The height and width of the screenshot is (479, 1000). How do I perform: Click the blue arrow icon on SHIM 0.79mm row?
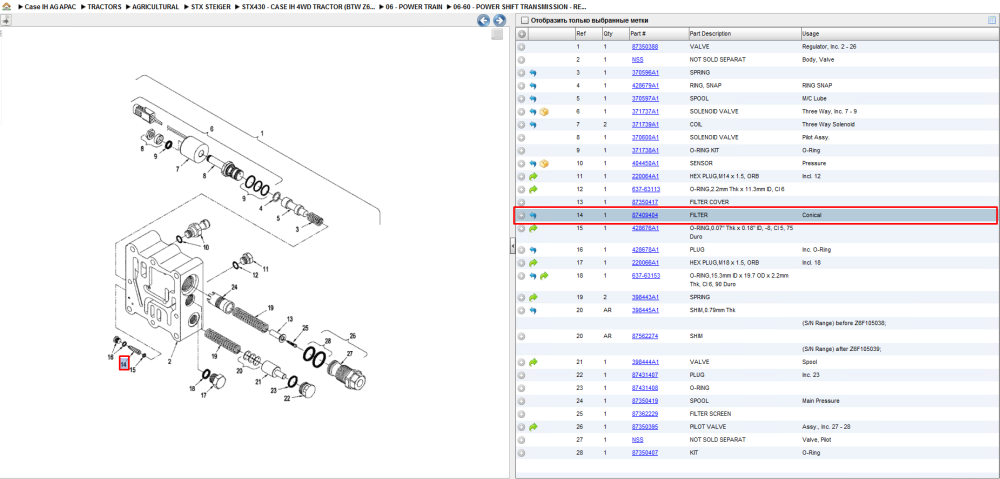point(533,310)
